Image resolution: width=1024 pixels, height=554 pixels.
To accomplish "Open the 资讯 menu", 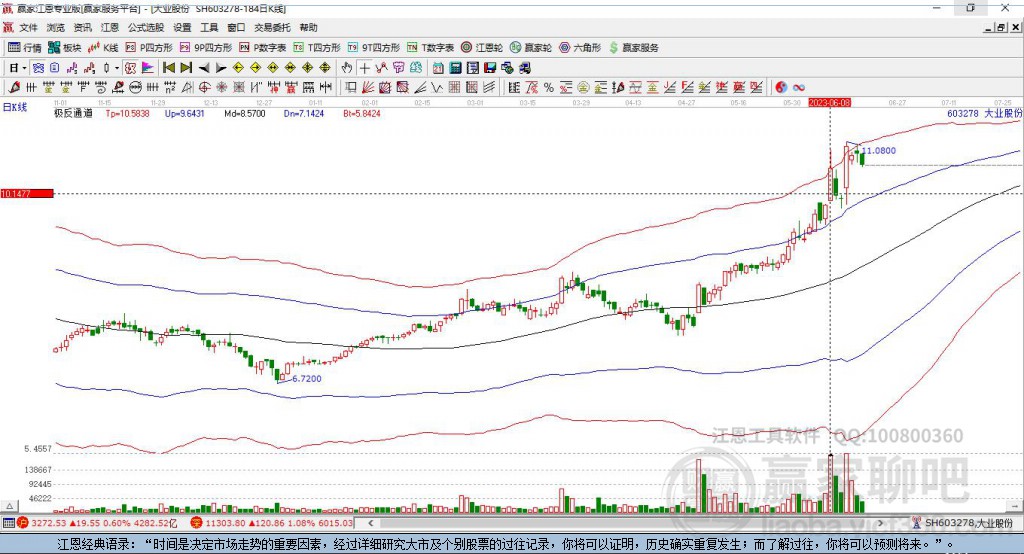I will (x=82, y=27).
